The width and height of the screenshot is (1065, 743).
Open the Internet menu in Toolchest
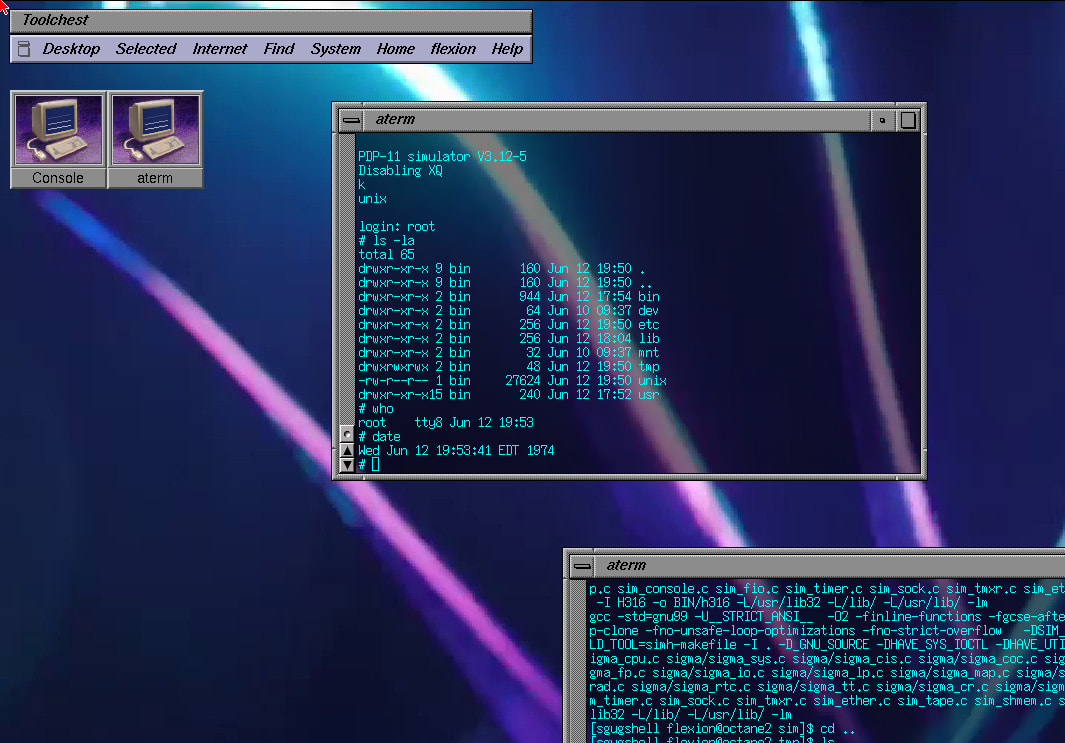coord(219,49)
